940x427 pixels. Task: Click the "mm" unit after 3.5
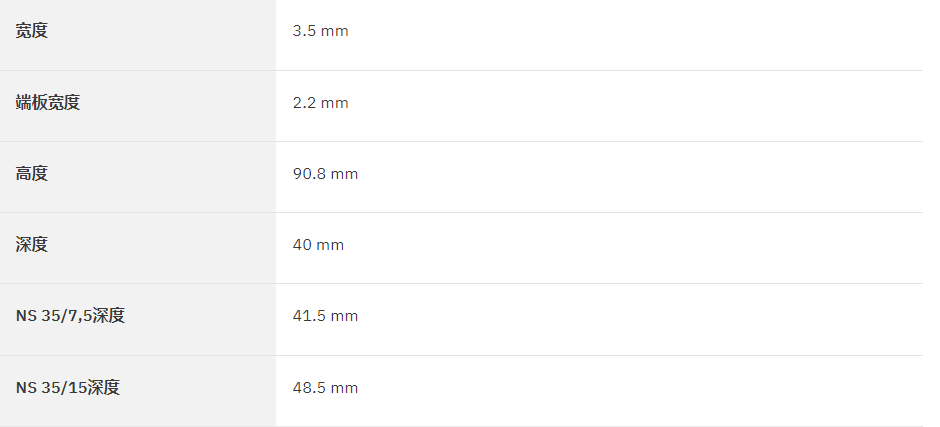335,32
